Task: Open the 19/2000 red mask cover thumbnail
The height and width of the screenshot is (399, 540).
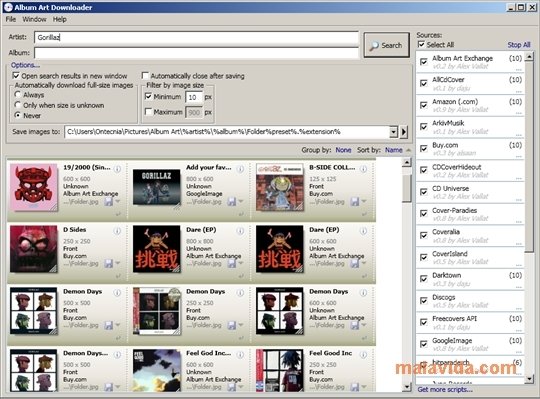Action: (x=33, y=187)
